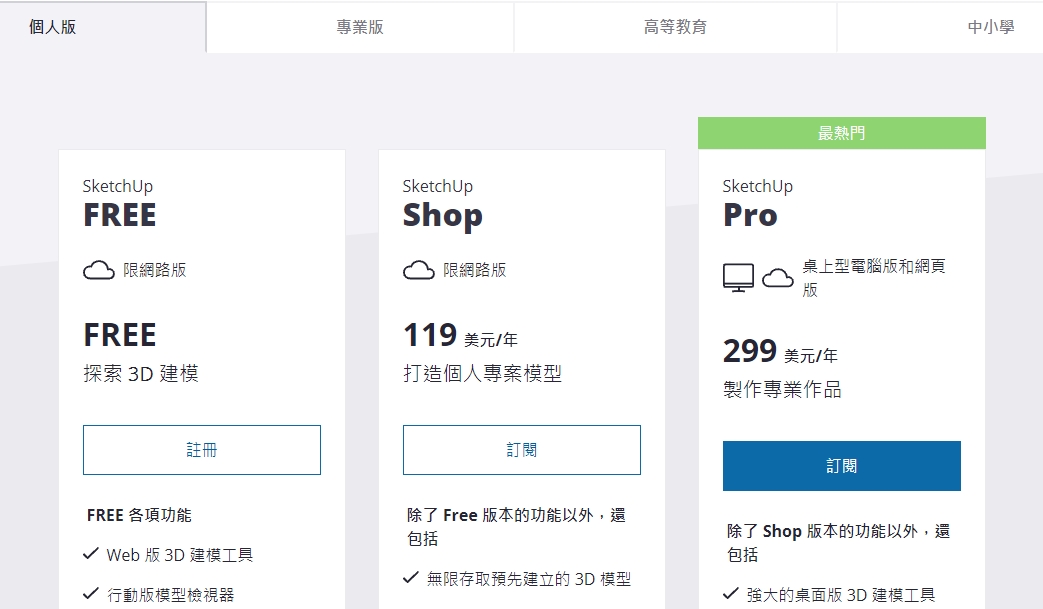Click the SketchUp Shop plan title

point(442,204)
